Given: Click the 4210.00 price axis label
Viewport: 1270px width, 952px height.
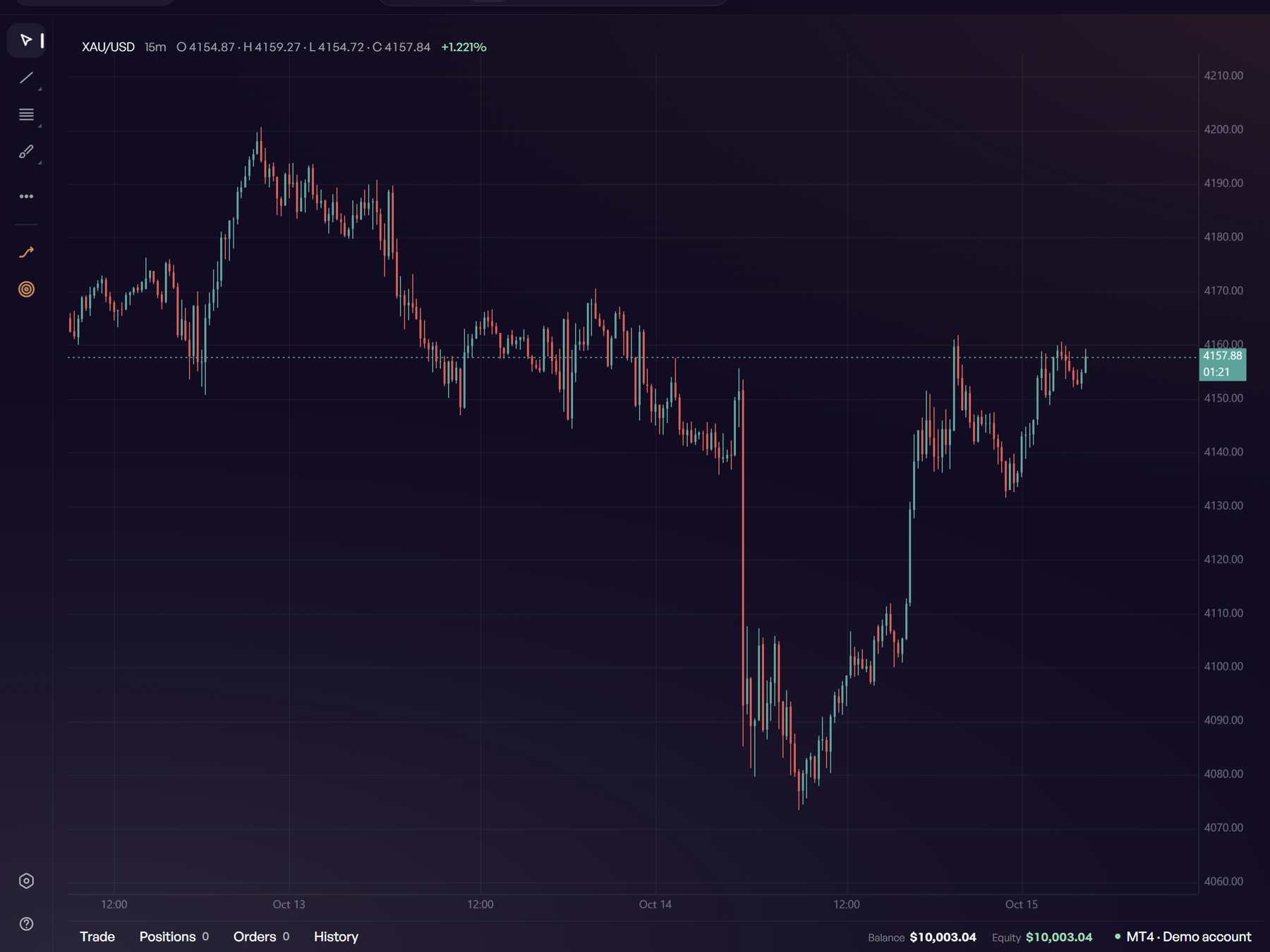Looking at the screenshot, I should (1223, 75).
